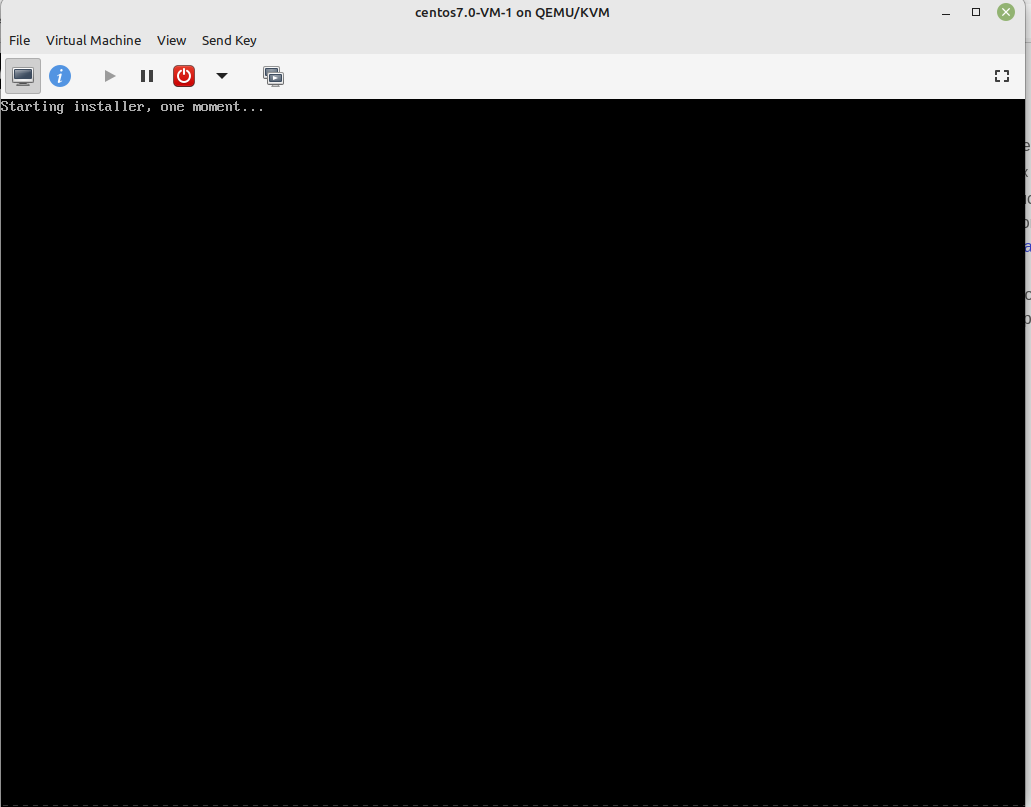Open virtual hardware details info
This screenshot has width=1031, height=807.
pyautogui.click(x=60, y=76)
